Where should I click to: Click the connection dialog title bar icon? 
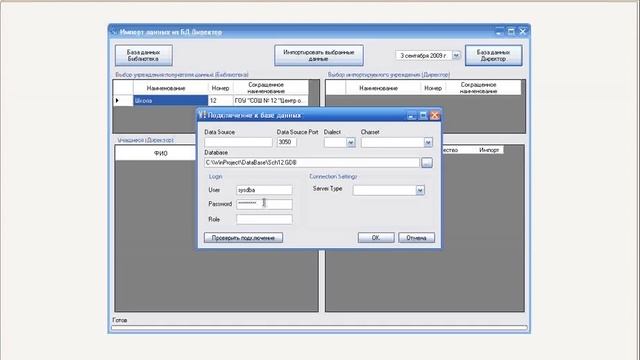point(202,115)
